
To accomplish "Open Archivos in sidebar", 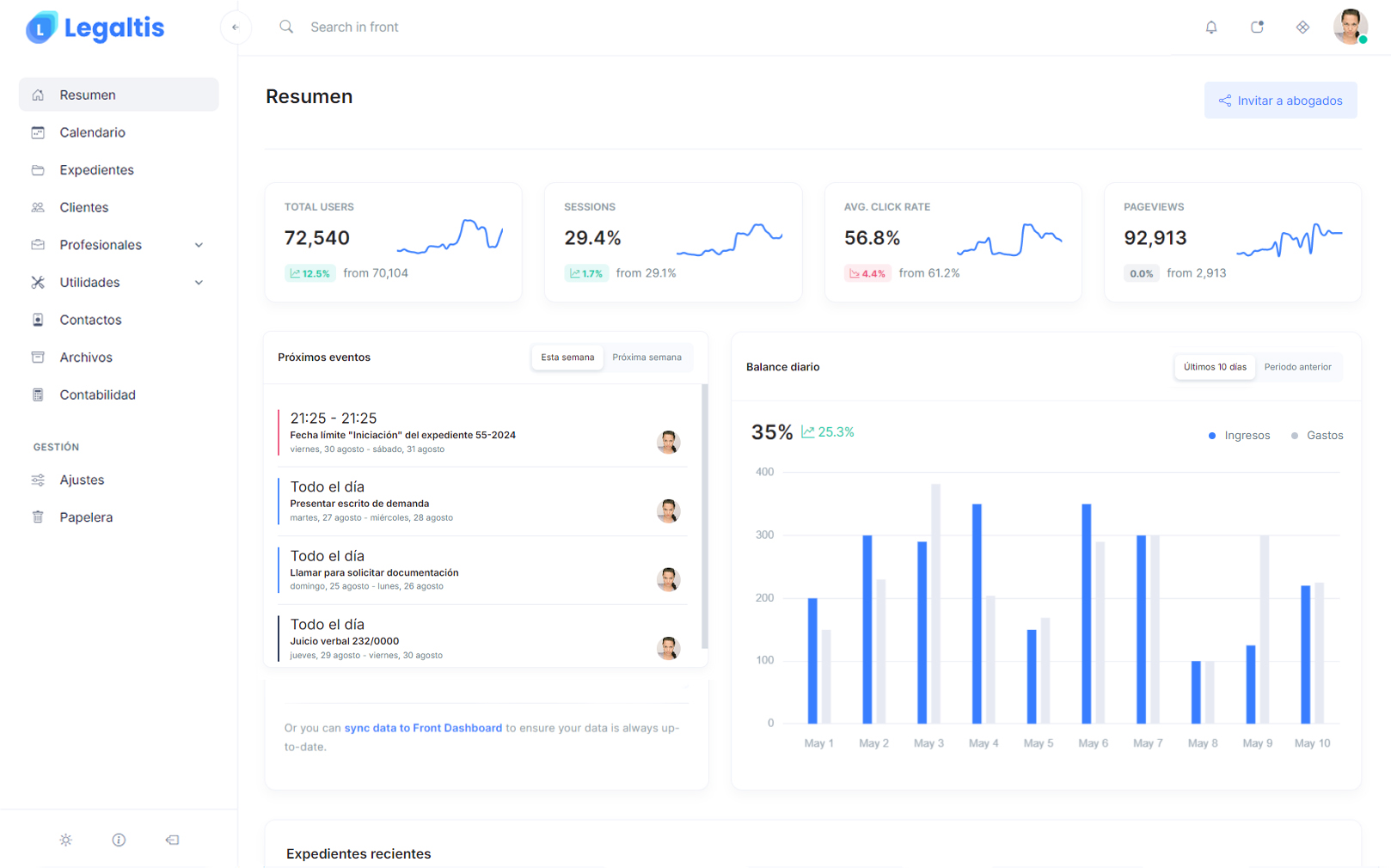I will (x=119, y=358).
